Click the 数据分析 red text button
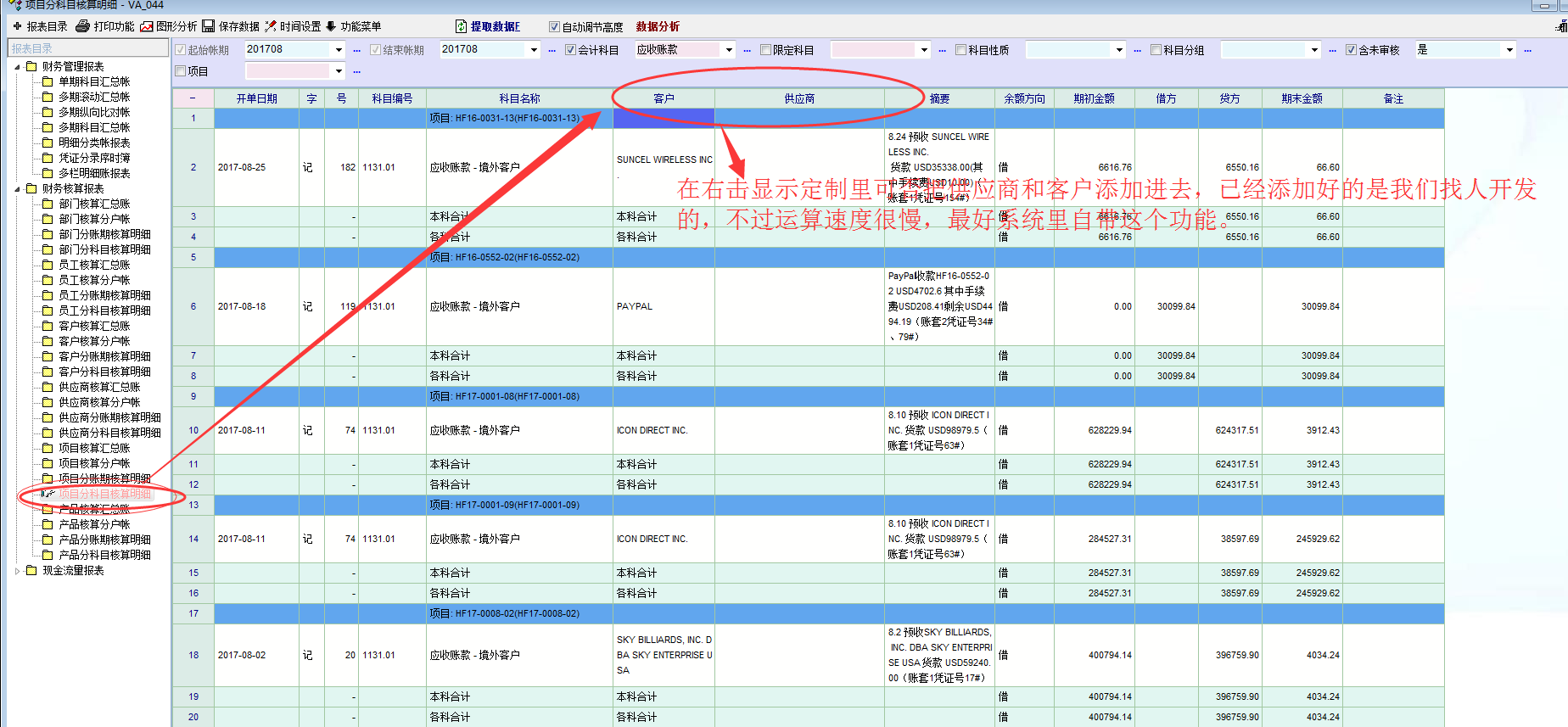 click(658, 26)
